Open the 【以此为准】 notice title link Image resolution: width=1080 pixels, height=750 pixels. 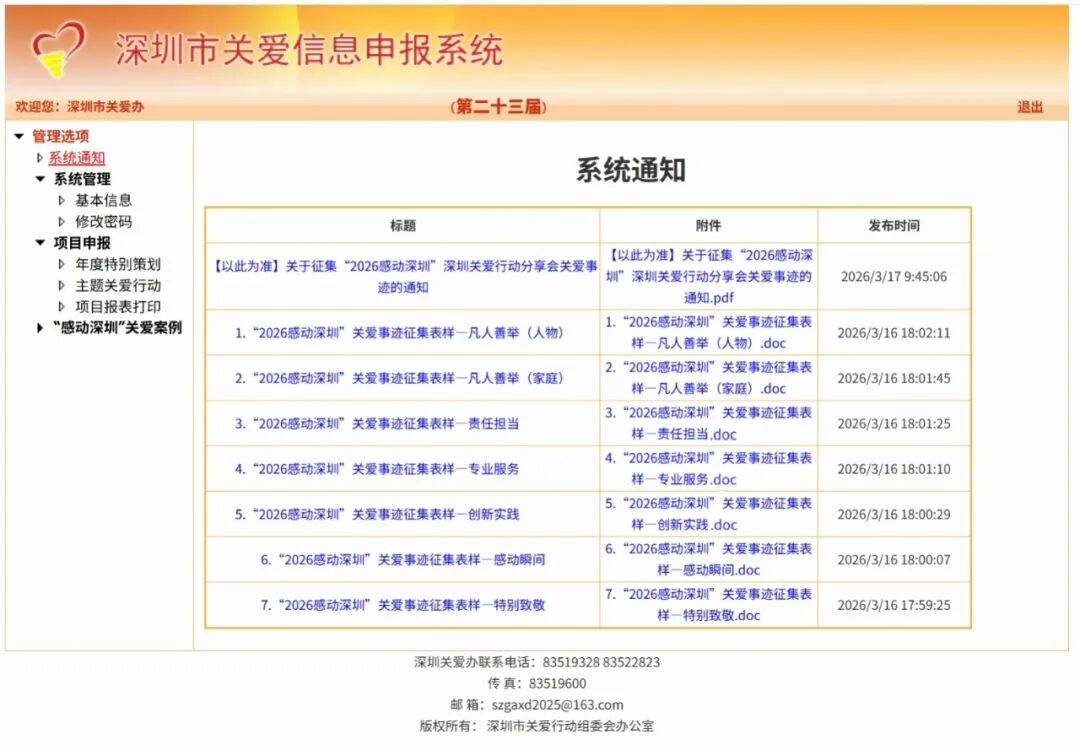pos(404,277)
